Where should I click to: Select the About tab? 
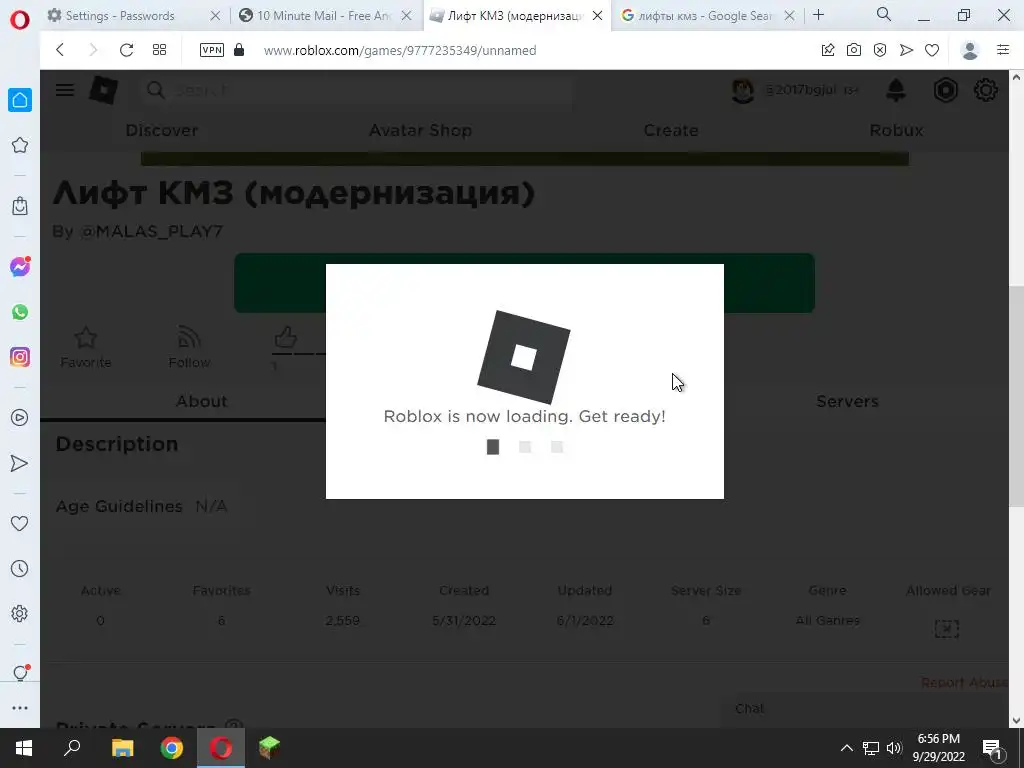click(x=201, y=401)
